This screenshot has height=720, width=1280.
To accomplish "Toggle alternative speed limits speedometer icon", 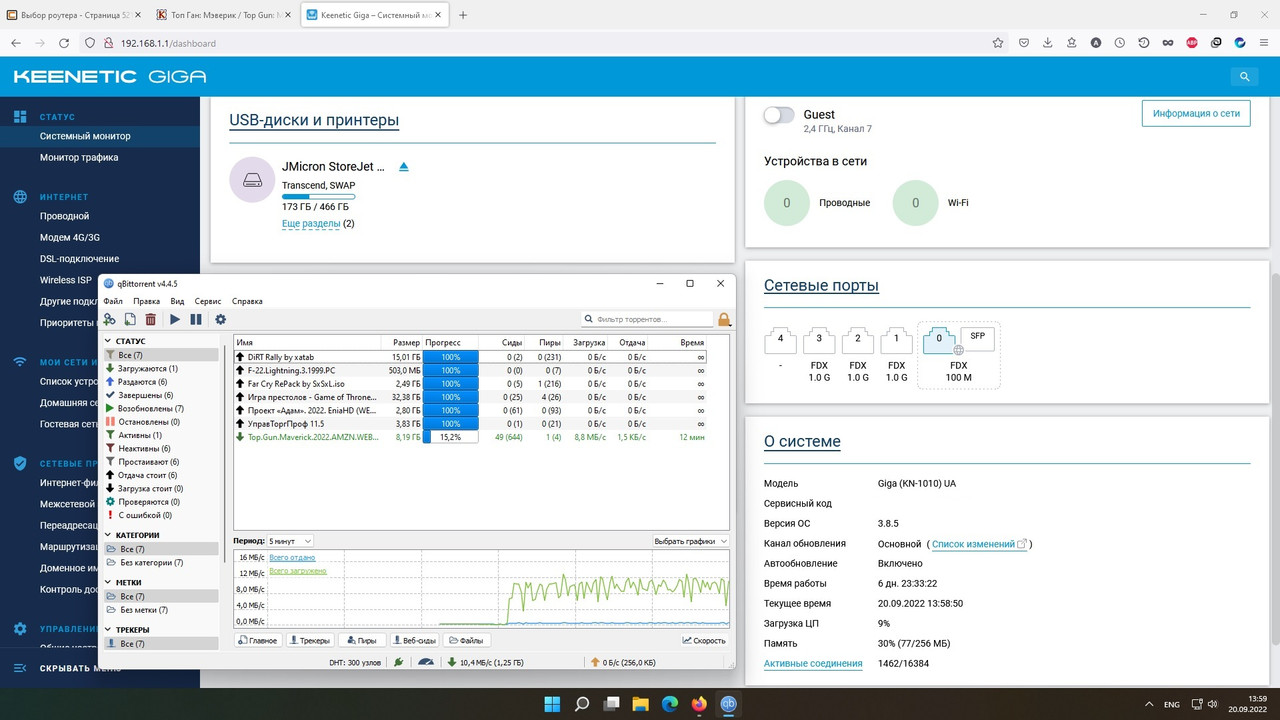I will 427,662.
